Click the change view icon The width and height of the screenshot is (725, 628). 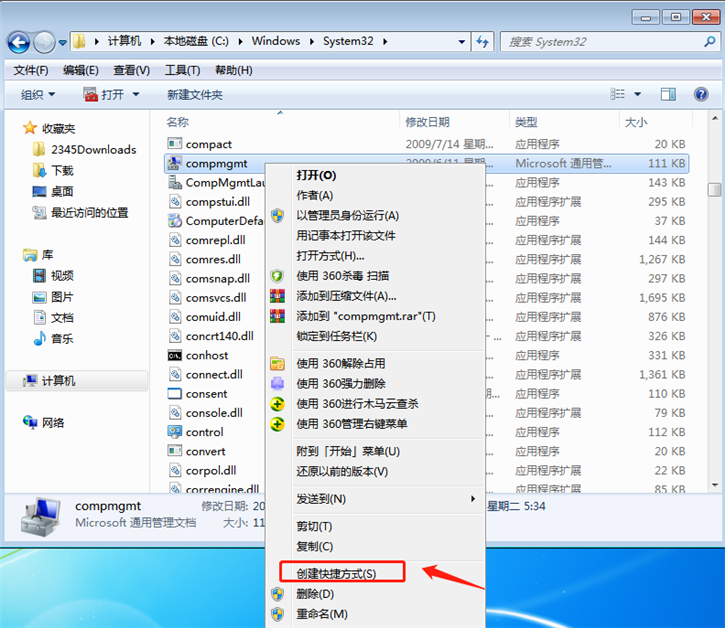617,94
